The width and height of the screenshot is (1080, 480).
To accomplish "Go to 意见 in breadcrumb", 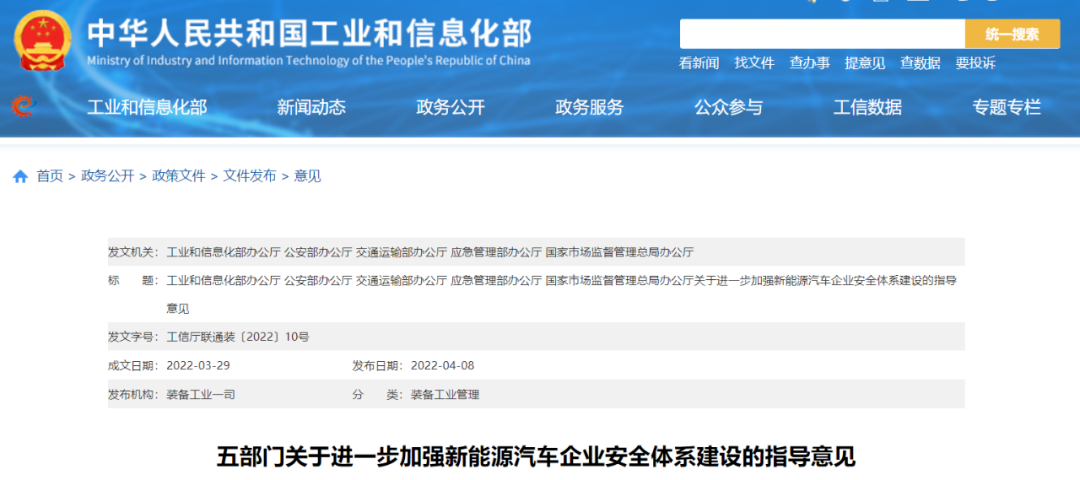I will (x=307, y=176).
